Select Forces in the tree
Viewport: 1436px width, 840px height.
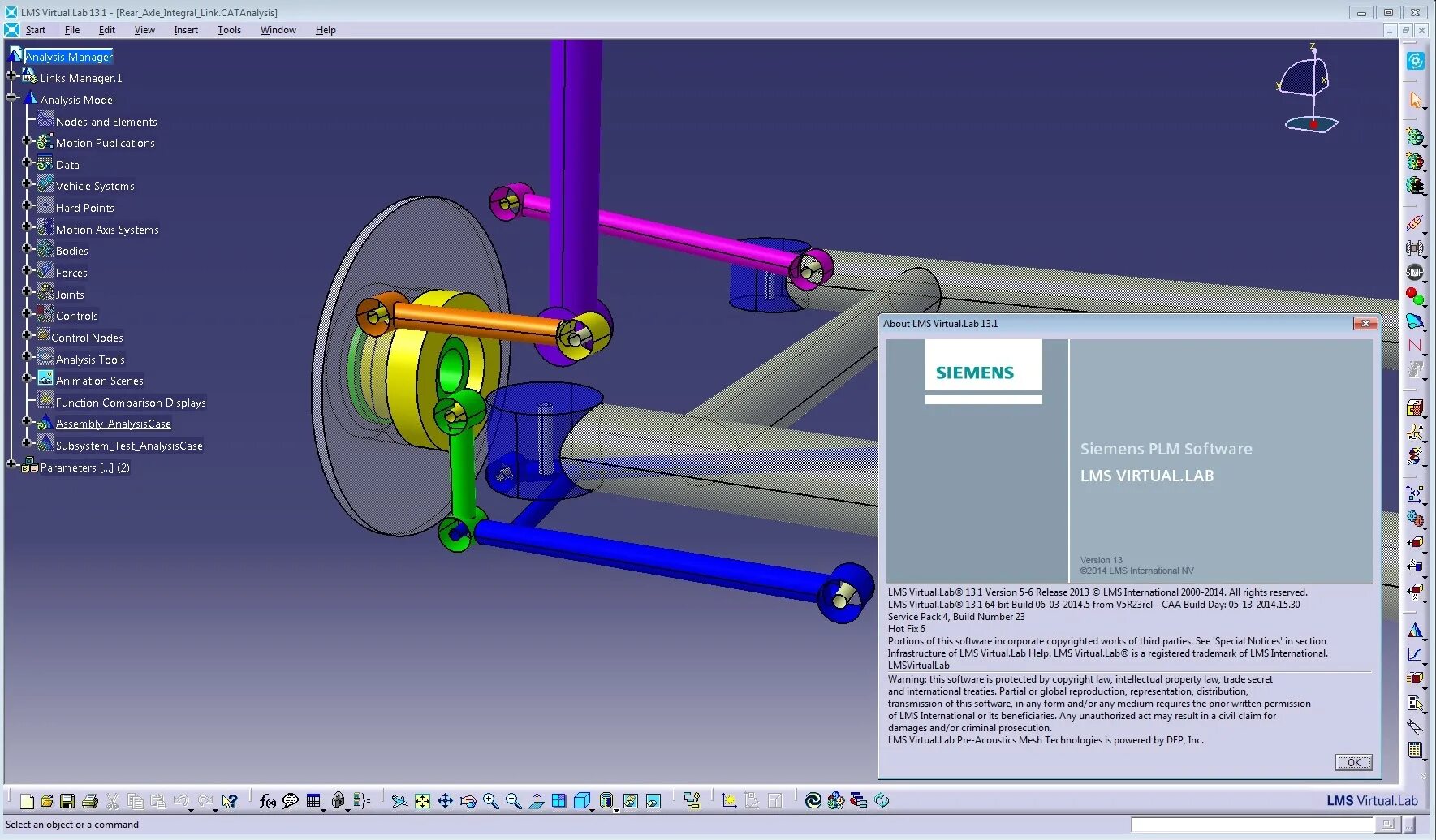[71, 273]
